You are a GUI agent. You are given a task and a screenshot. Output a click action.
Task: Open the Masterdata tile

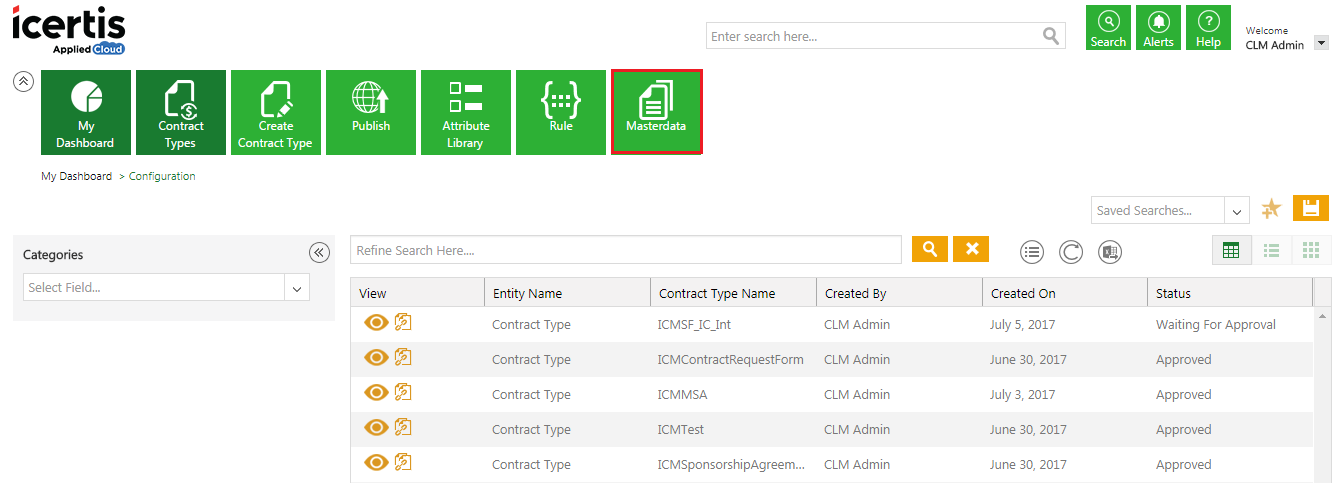656,112
